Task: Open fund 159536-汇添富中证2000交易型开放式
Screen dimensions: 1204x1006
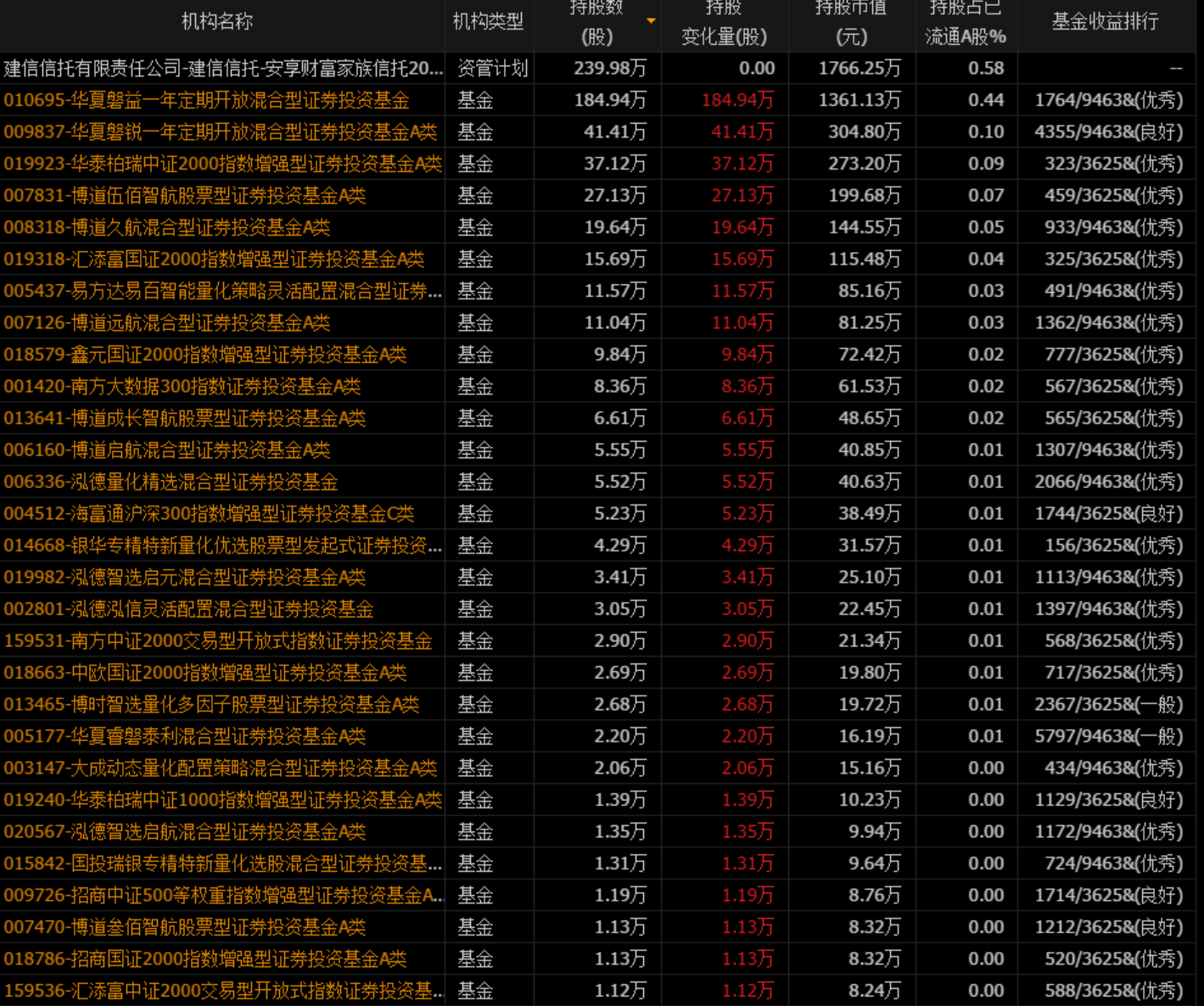Action: pos(223,991)
